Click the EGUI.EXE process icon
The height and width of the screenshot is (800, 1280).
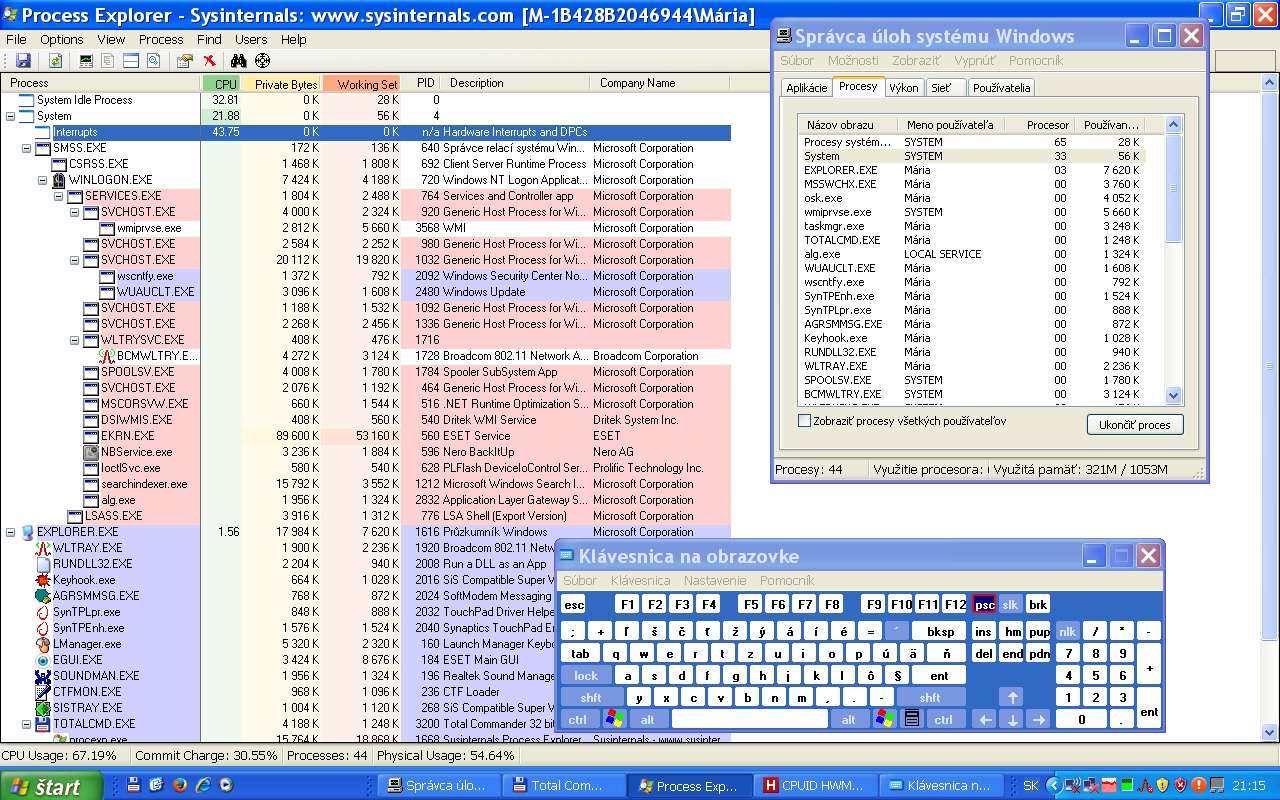[x=43, y=660]
